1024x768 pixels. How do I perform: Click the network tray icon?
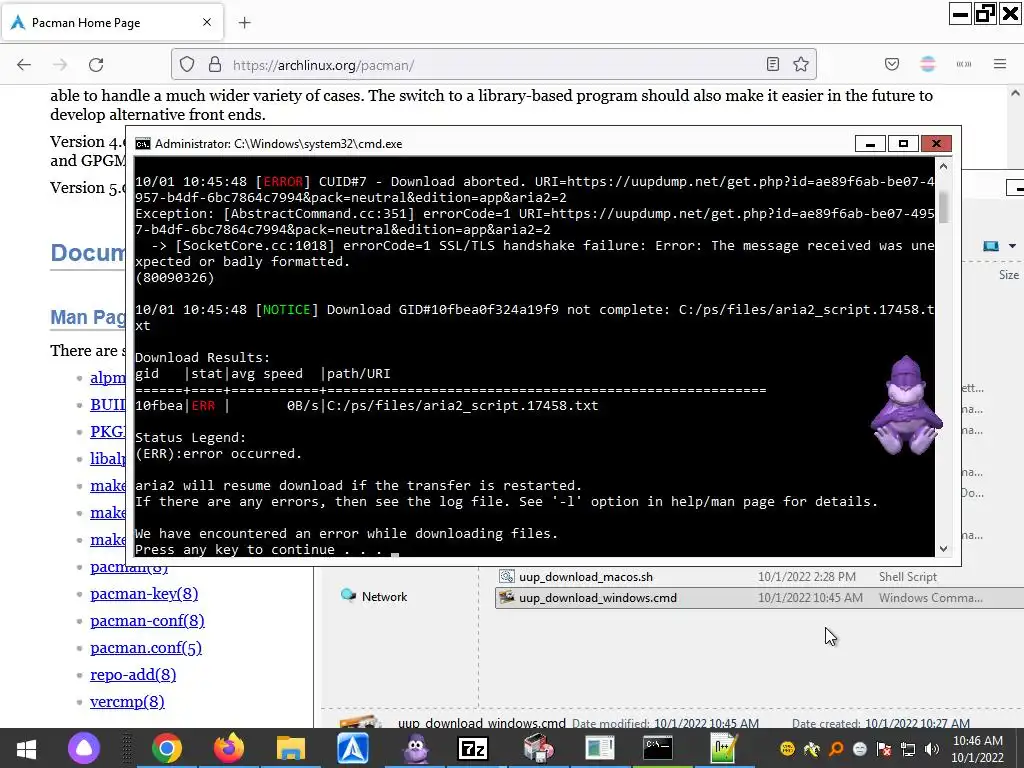907,749
